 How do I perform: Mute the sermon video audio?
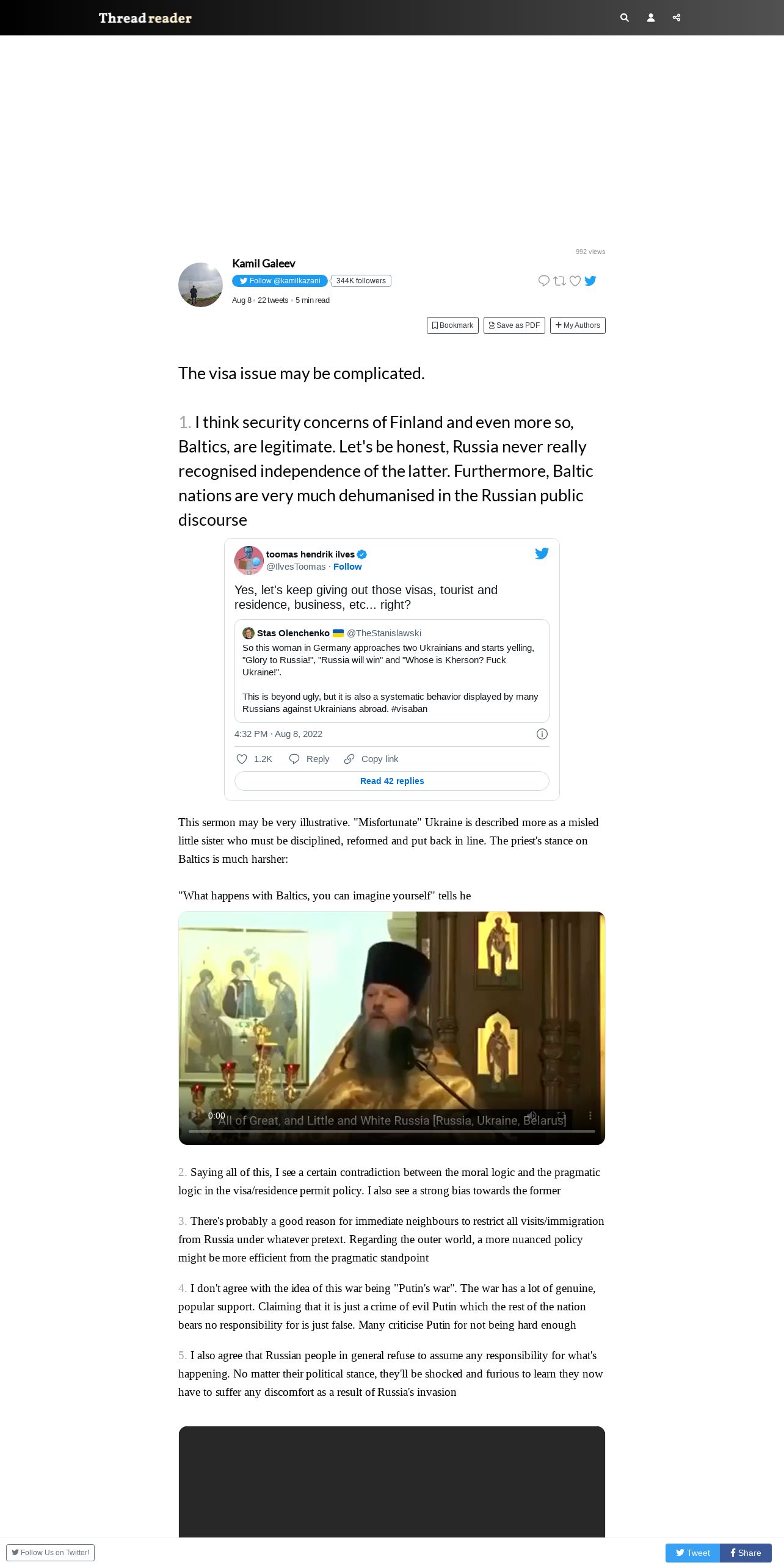pos(532,1116)
